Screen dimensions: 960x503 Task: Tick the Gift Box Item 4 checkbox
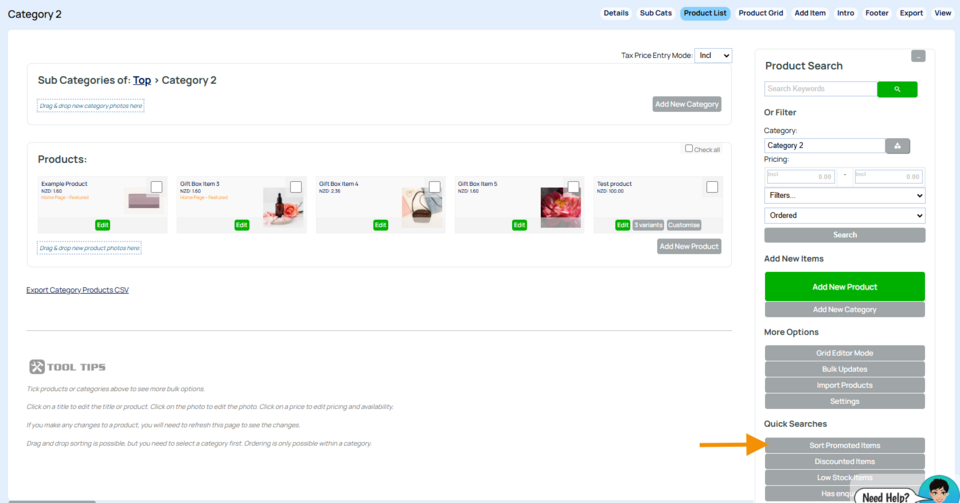coord(434,187)
